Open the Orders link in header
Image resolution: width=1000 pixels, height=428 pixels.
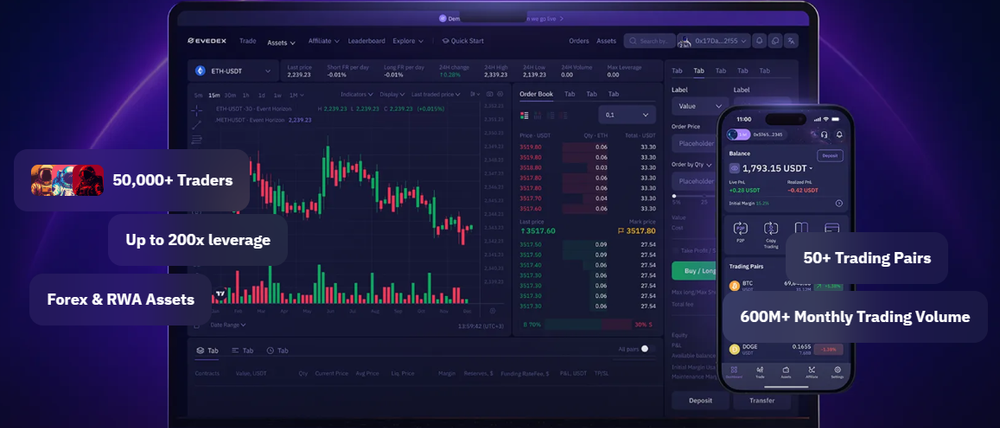(578, 41)
